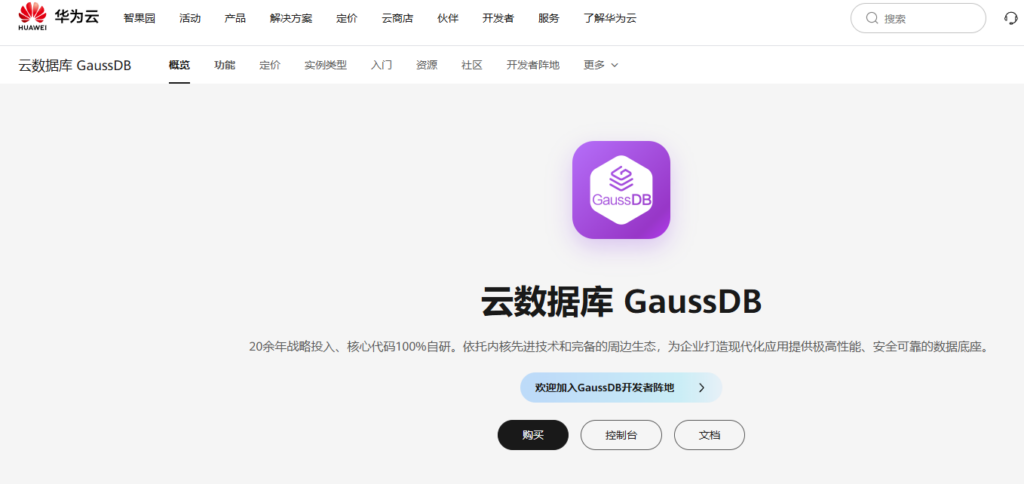Click 云数据库 GaussDB sub-nav title

(74, 65)
